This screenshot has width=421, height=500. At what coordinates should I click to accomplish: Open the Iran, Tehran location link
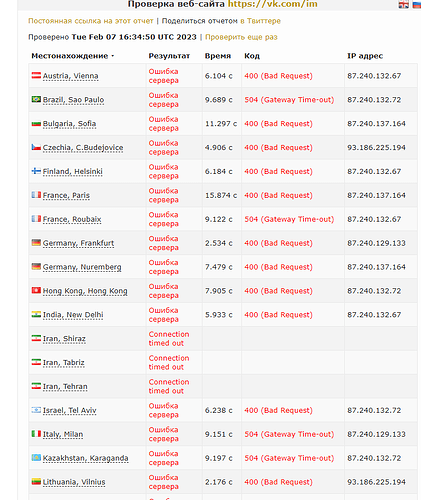click(65, 386)
